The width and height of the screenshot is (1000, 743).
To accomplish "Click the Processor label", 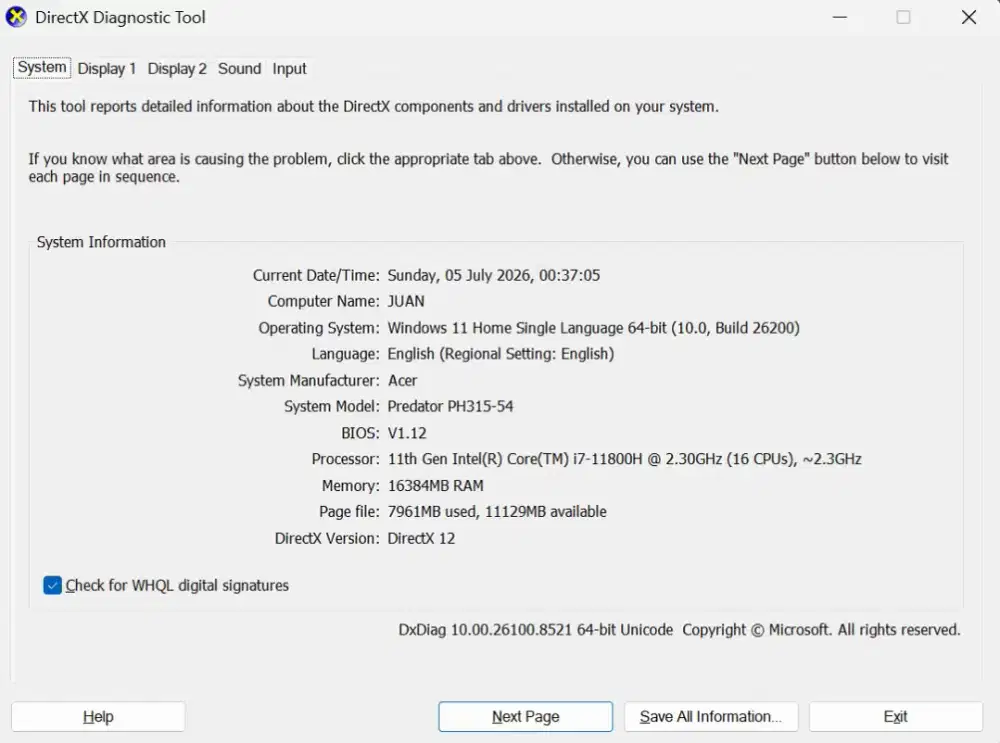I will [346, 459].
